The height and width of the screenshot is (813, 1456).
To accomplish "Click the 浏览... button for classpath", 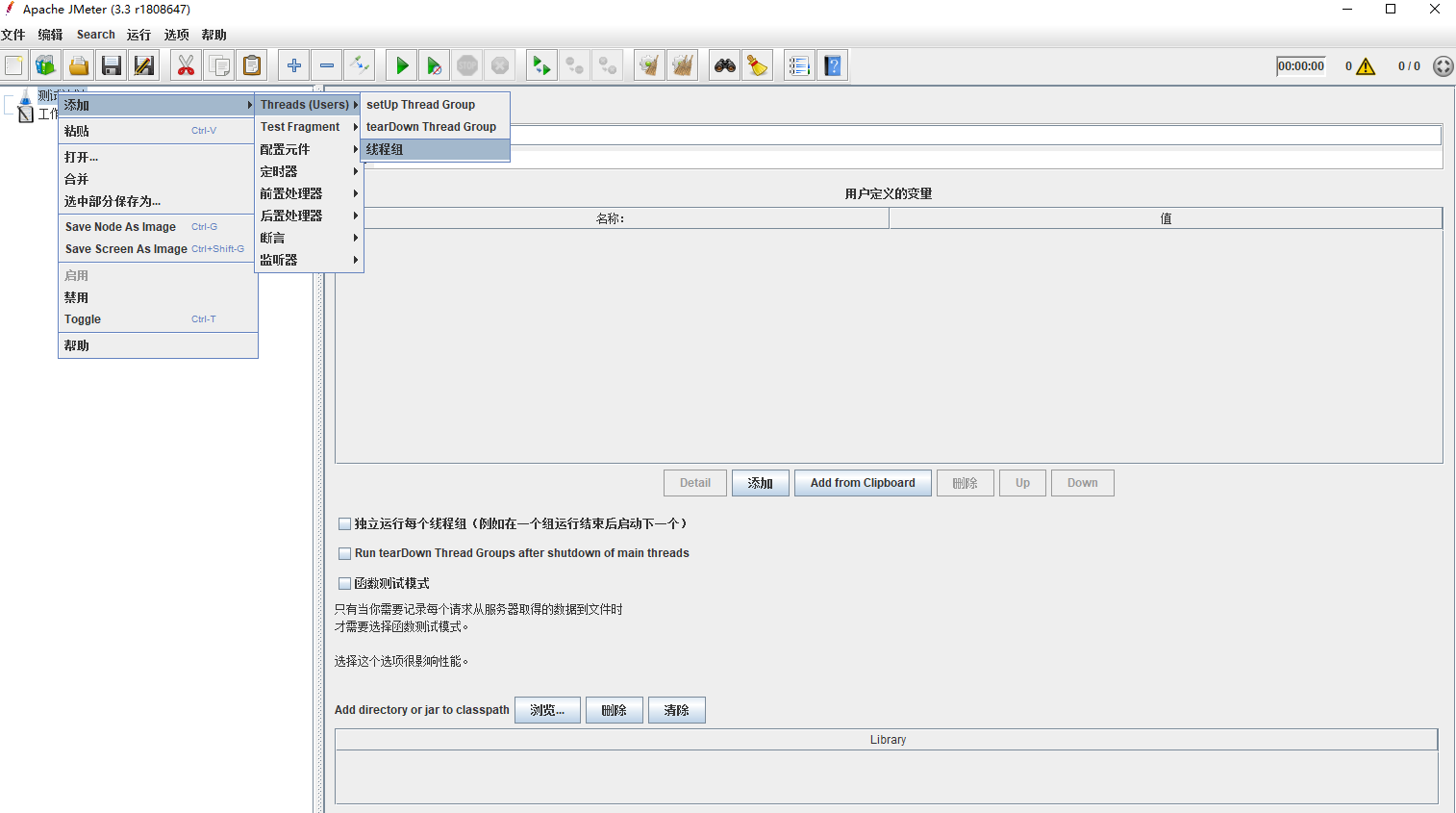I will [x=547, y=709].
